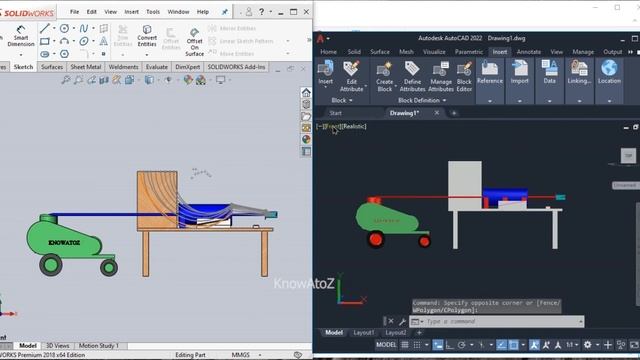The image size is (640, 360).
Task: Click Offset On Surface tool
Action: 194,42
